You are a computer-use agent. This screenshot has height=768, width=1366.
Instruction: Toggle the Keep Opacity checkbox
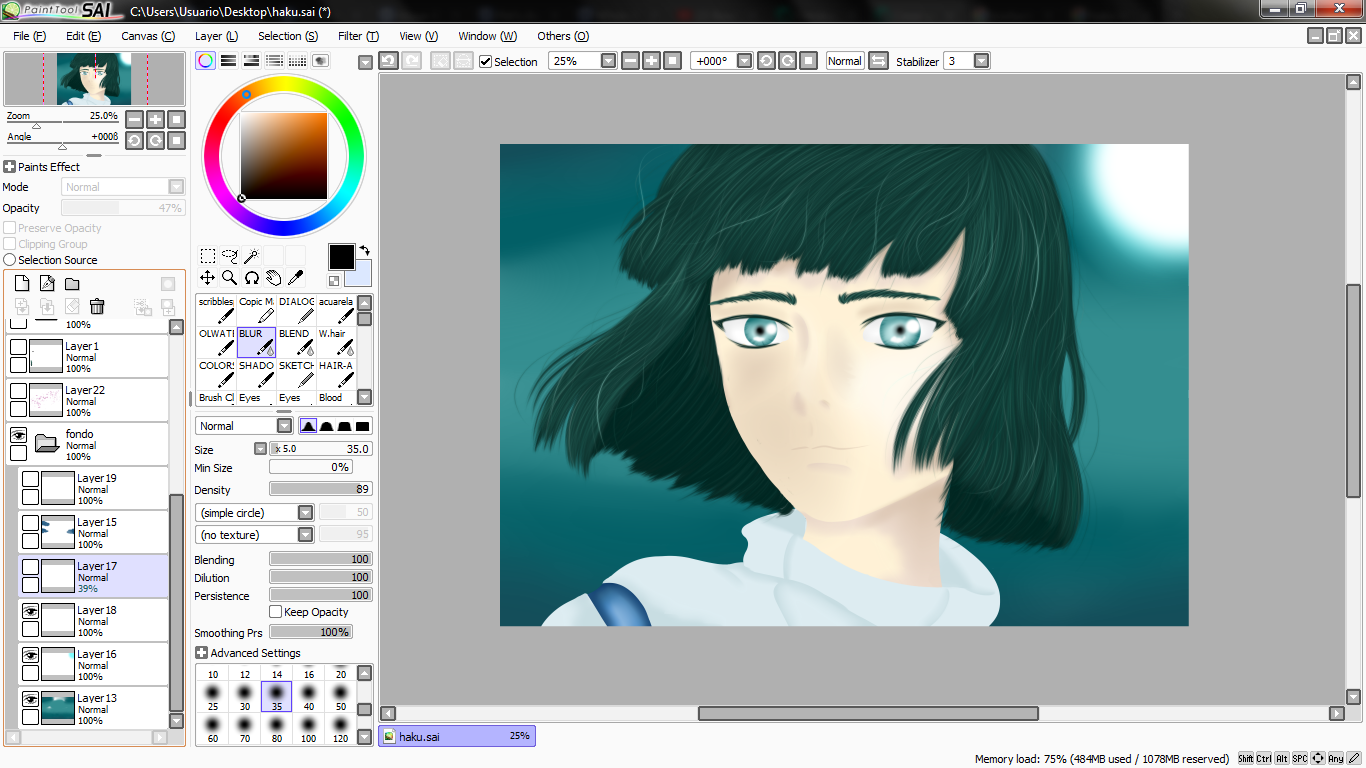[276, 612]
